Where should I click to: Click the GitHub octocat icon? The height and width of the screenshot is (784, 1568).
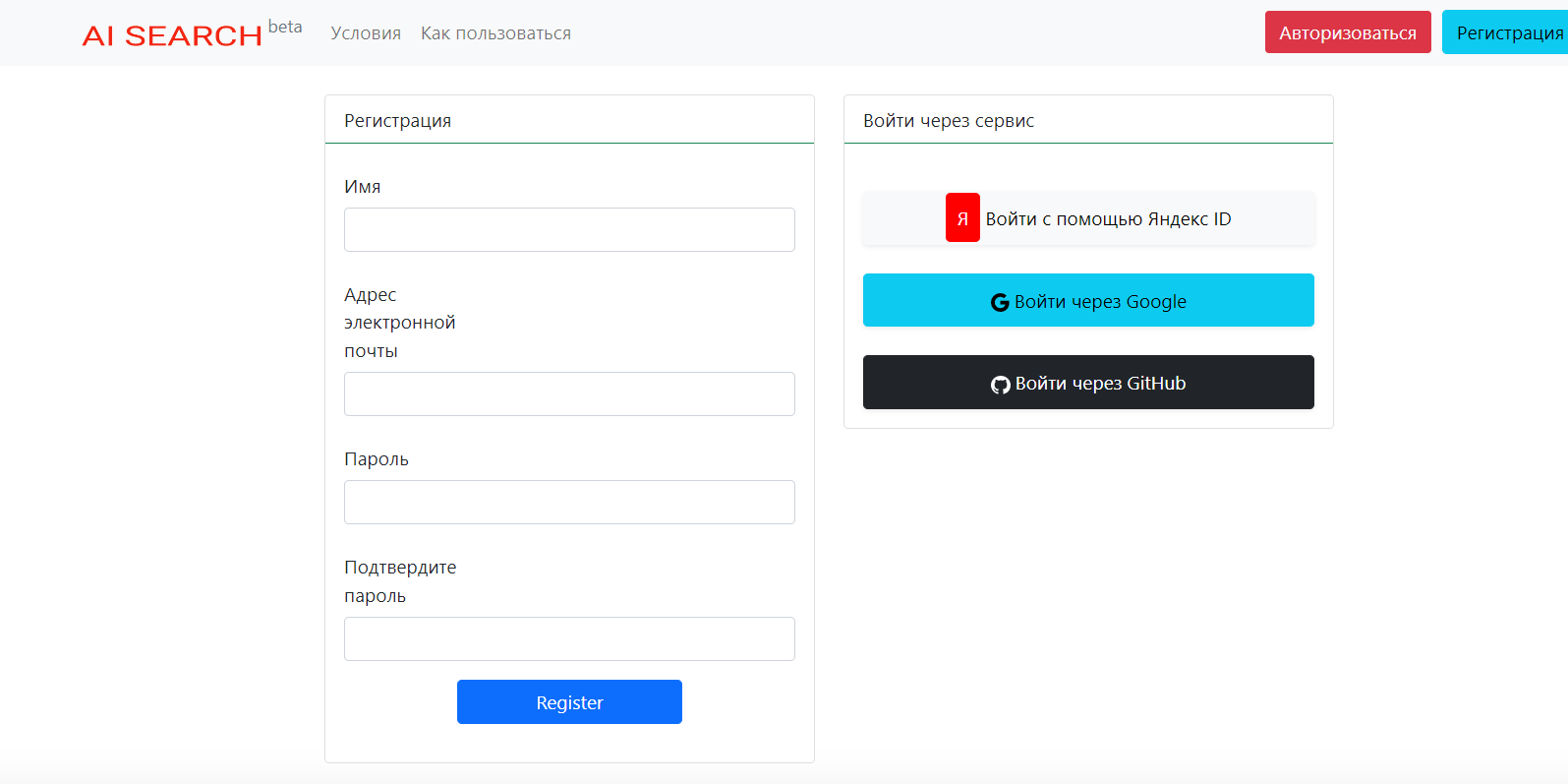[x=1001, y=385]
